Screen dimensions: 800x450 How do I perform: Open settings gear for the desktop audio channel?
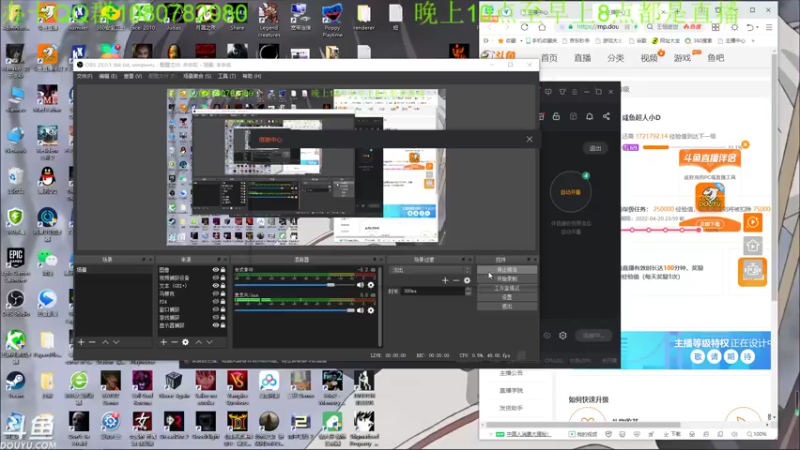point(371,285)
